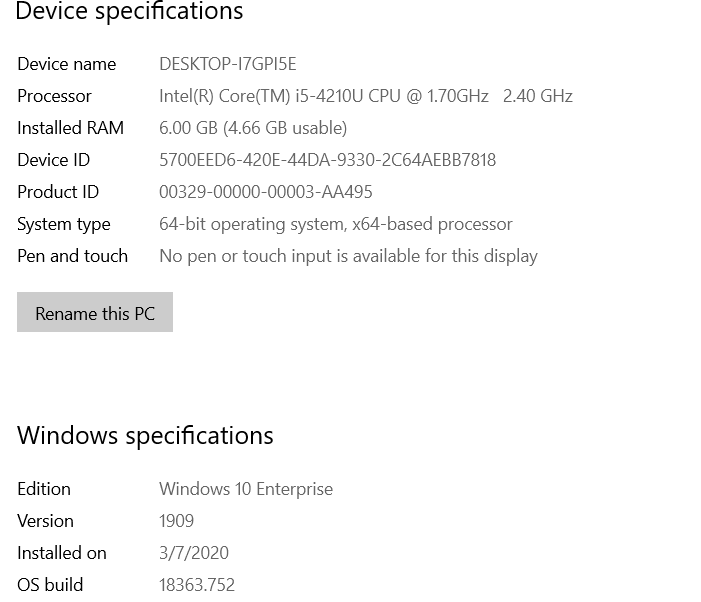Click the Windows 10 Enterprise edition value
The width and height of the screenshot is (701, 602).
coord(246,489)
